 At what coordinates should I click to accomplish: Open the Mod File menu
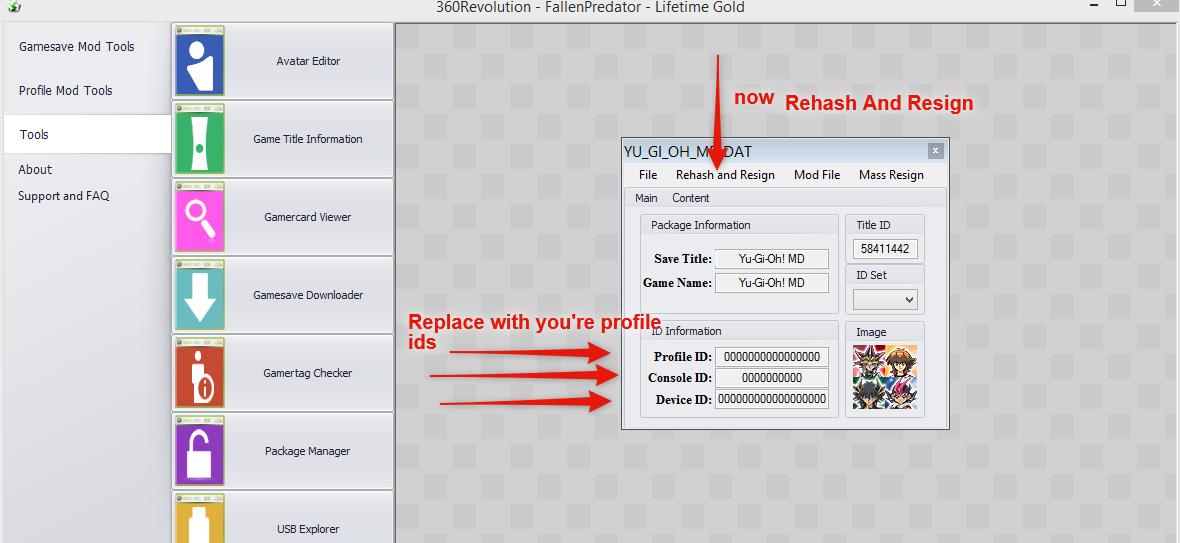point(817,174)
